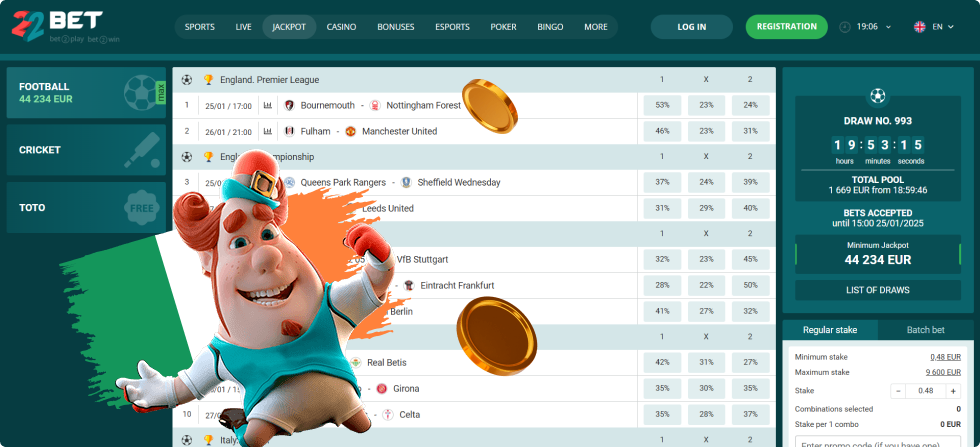Click trophy icon in Championship header
This screenshot has height=447, width=980.
point(208,157)
